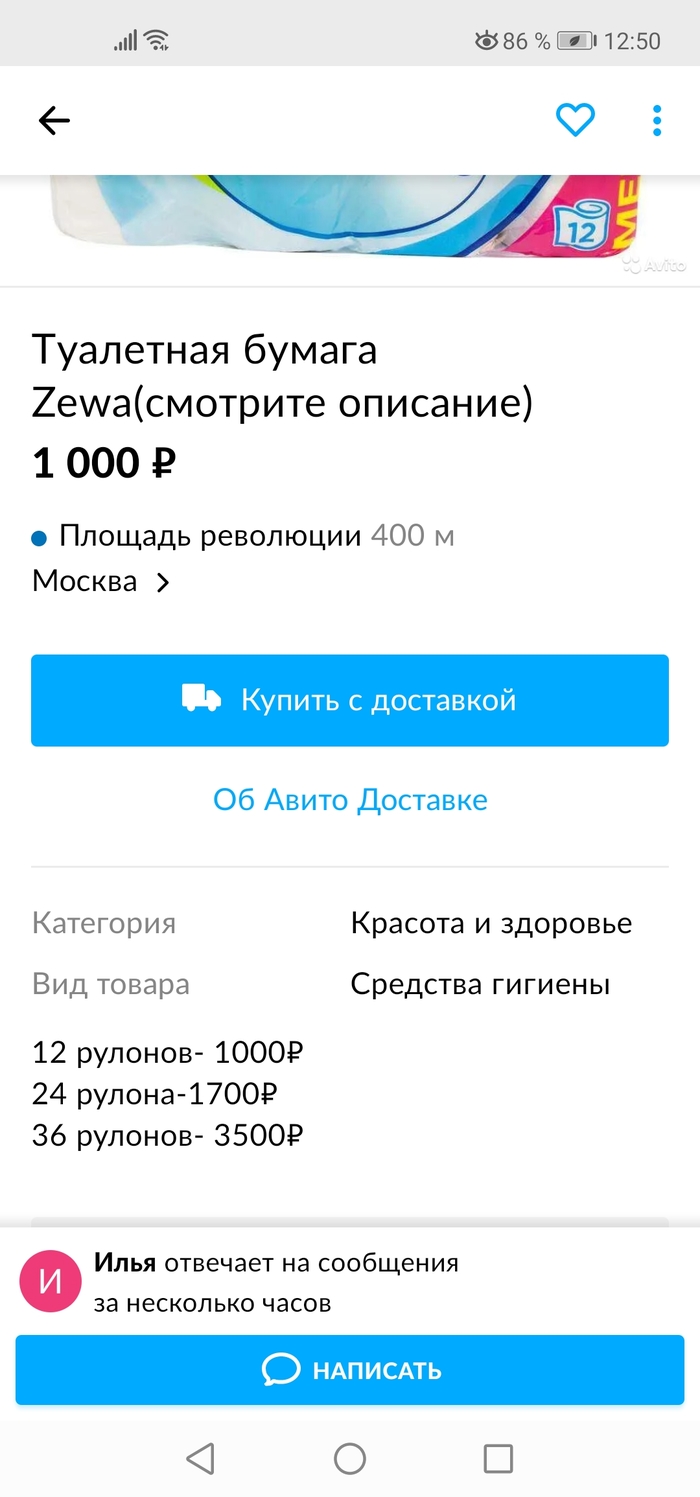Viewport: 700px width, 1497px height.
Task: Open seller Илья profile name
Action: pyautogui.click(x=125, y=1263)
